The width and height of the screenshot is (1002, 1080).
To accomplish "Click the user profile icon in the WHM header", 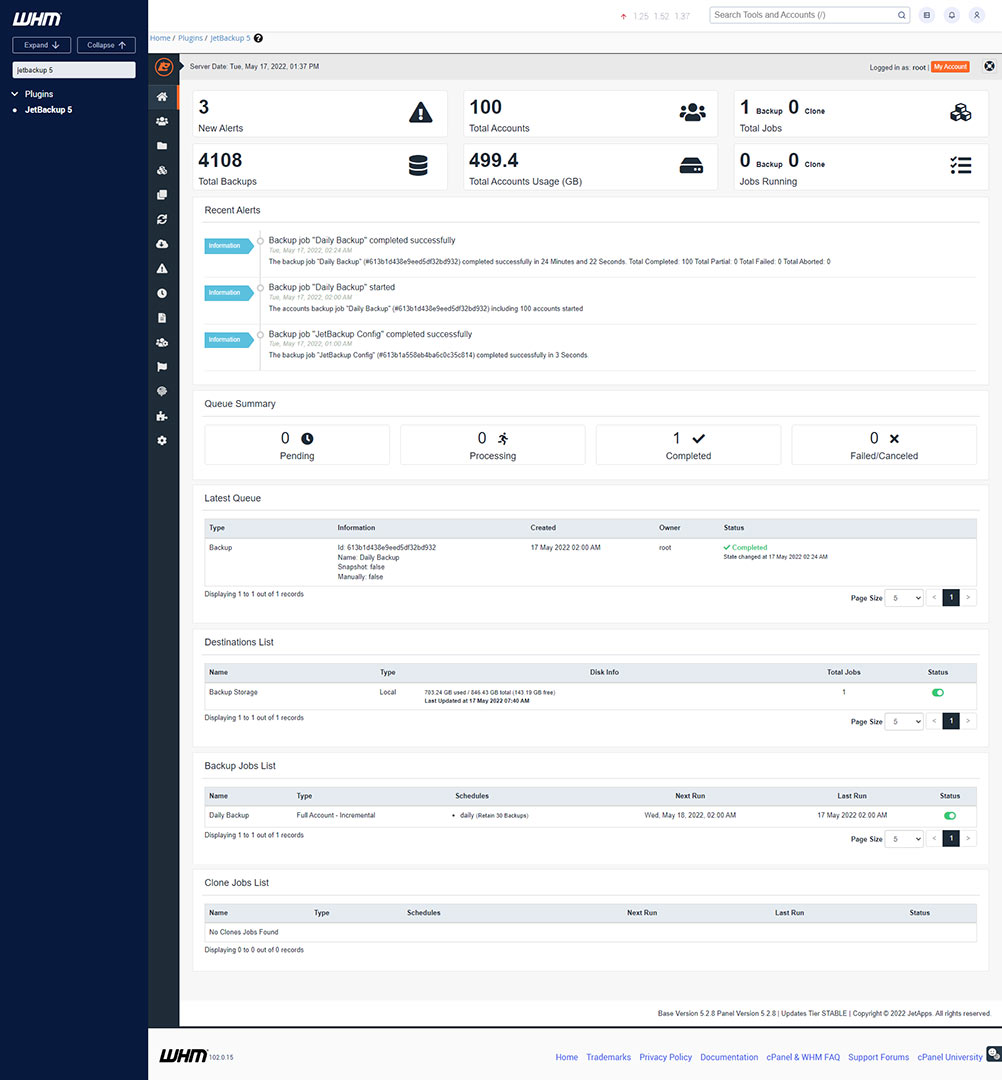I will [976, 15].
